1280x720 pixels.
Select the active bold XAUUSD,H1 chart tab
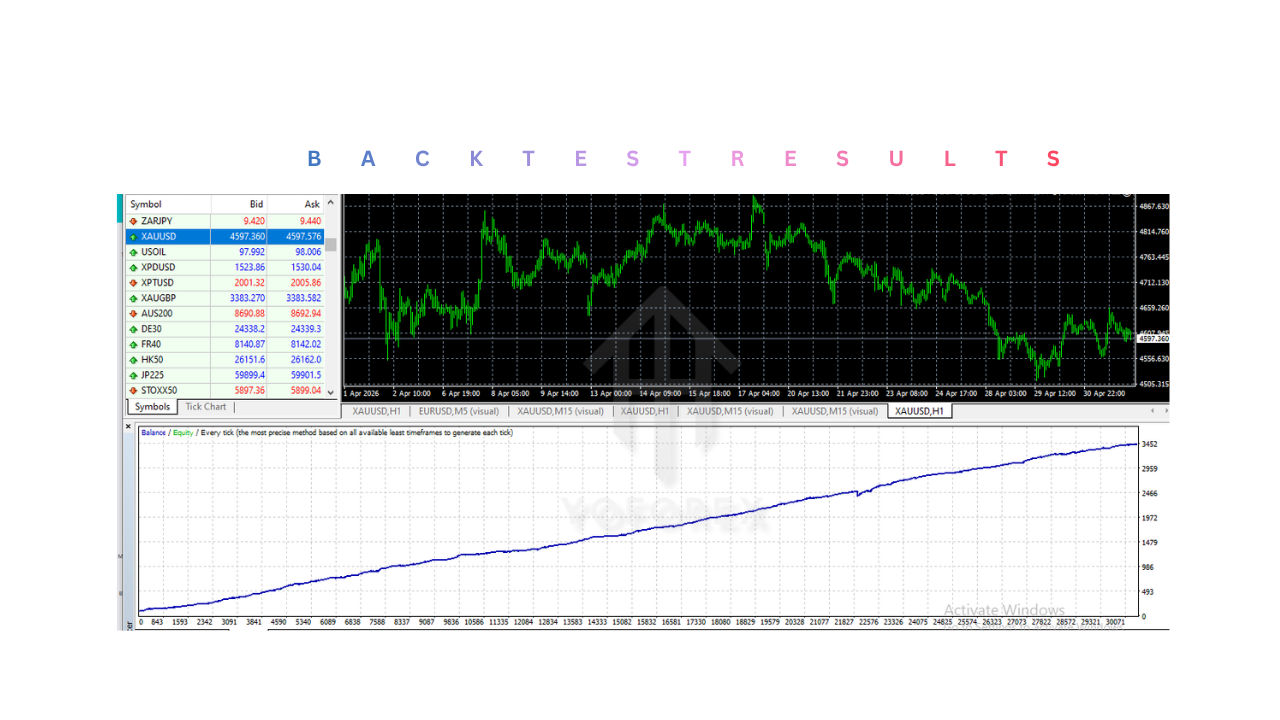[x=920, y=411]
